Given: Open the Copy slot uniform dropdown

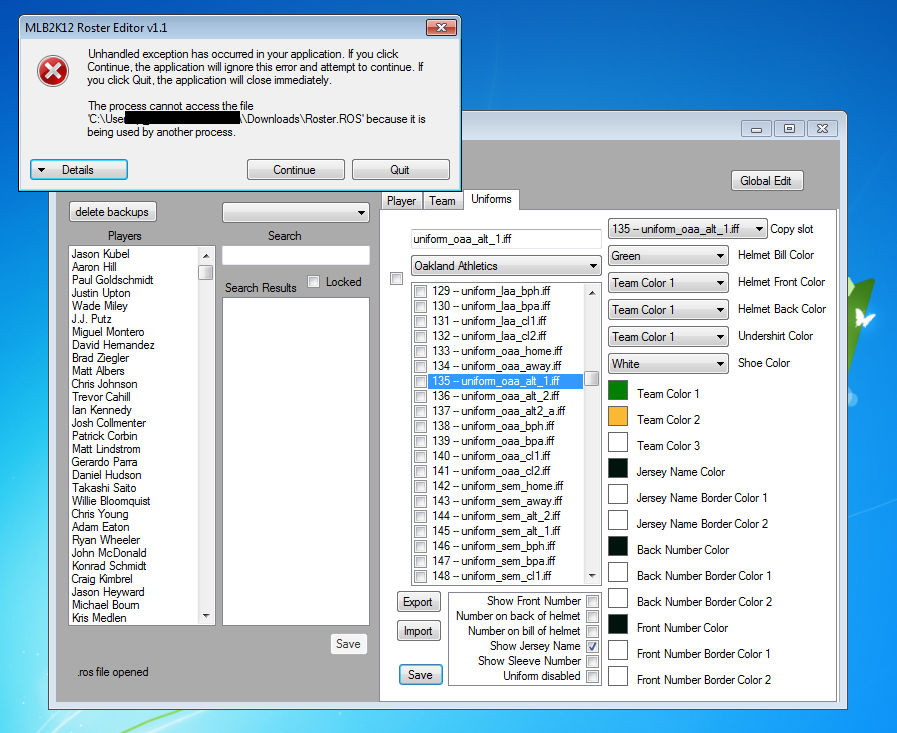Looking at the screenshot, I should [x=688, y=229].
